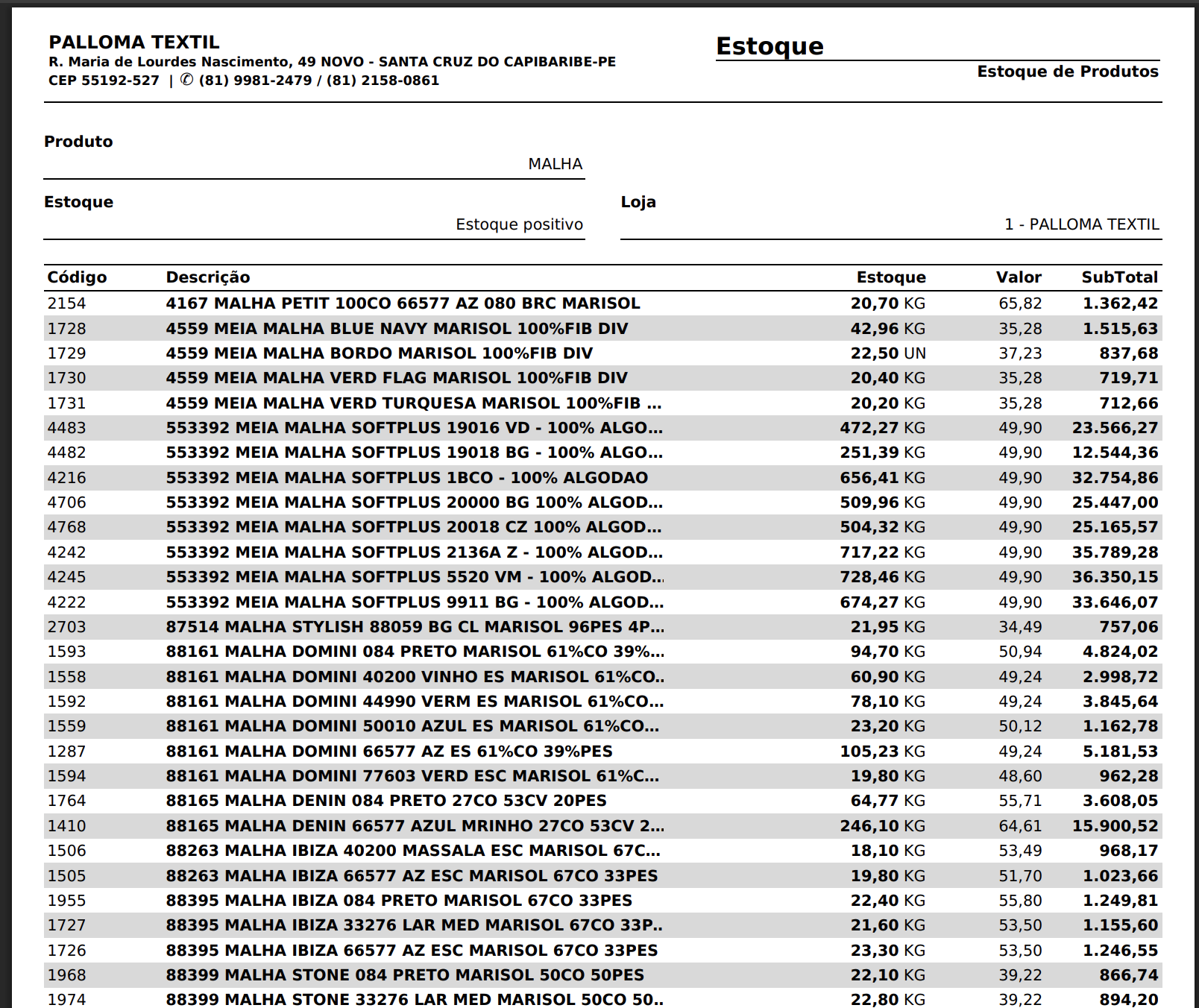
Task: Click the telephone symbol in the address header
Action: coord(186,80)
